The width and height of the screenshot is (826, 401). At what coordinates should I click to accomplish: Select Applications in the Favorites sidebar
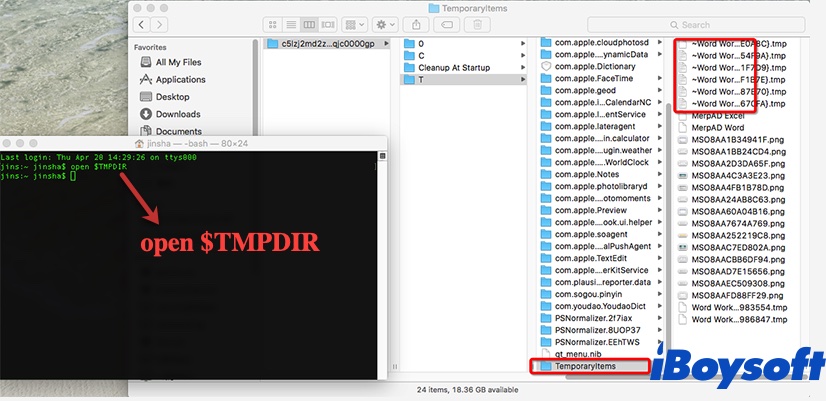pyautogui.click(x=180, y=79)
